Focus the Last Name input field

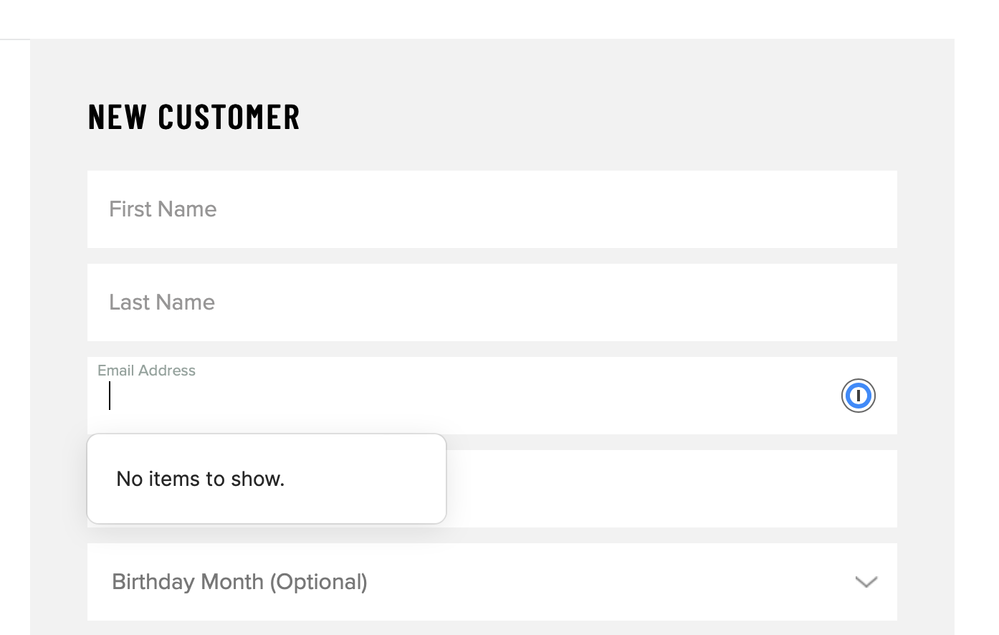491,303
